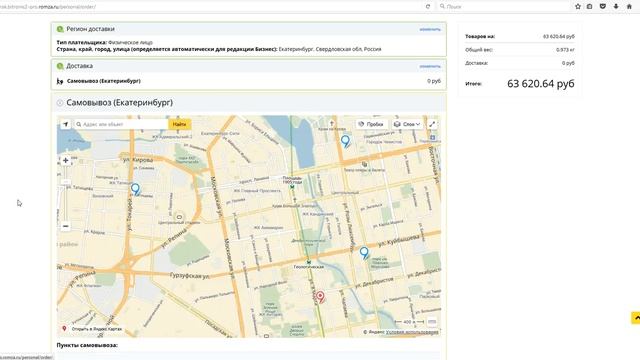Bookmark this page with the star icon

[x=578, y=7]
